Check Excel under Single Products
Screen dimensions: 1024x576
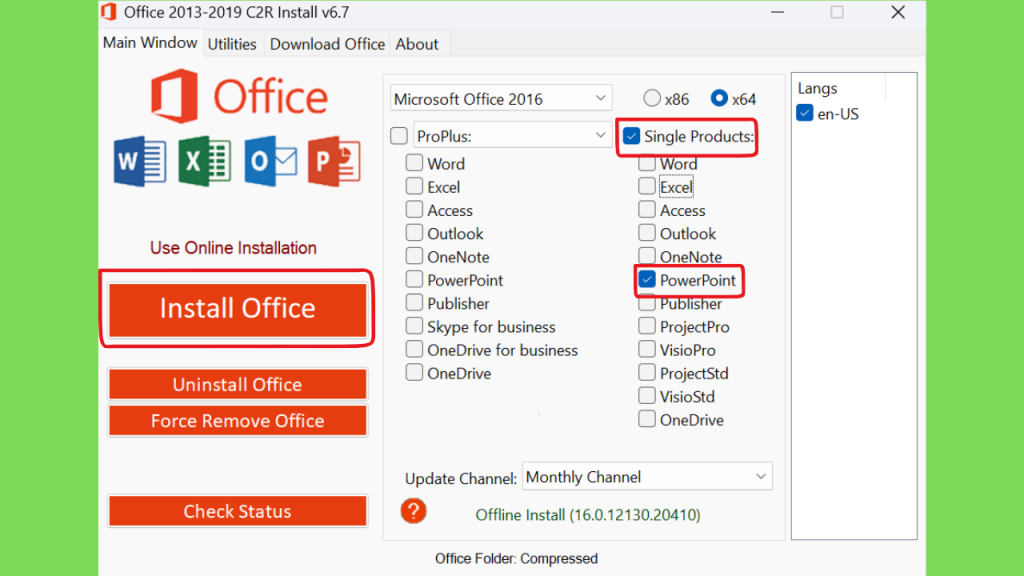tap(647, 185)
